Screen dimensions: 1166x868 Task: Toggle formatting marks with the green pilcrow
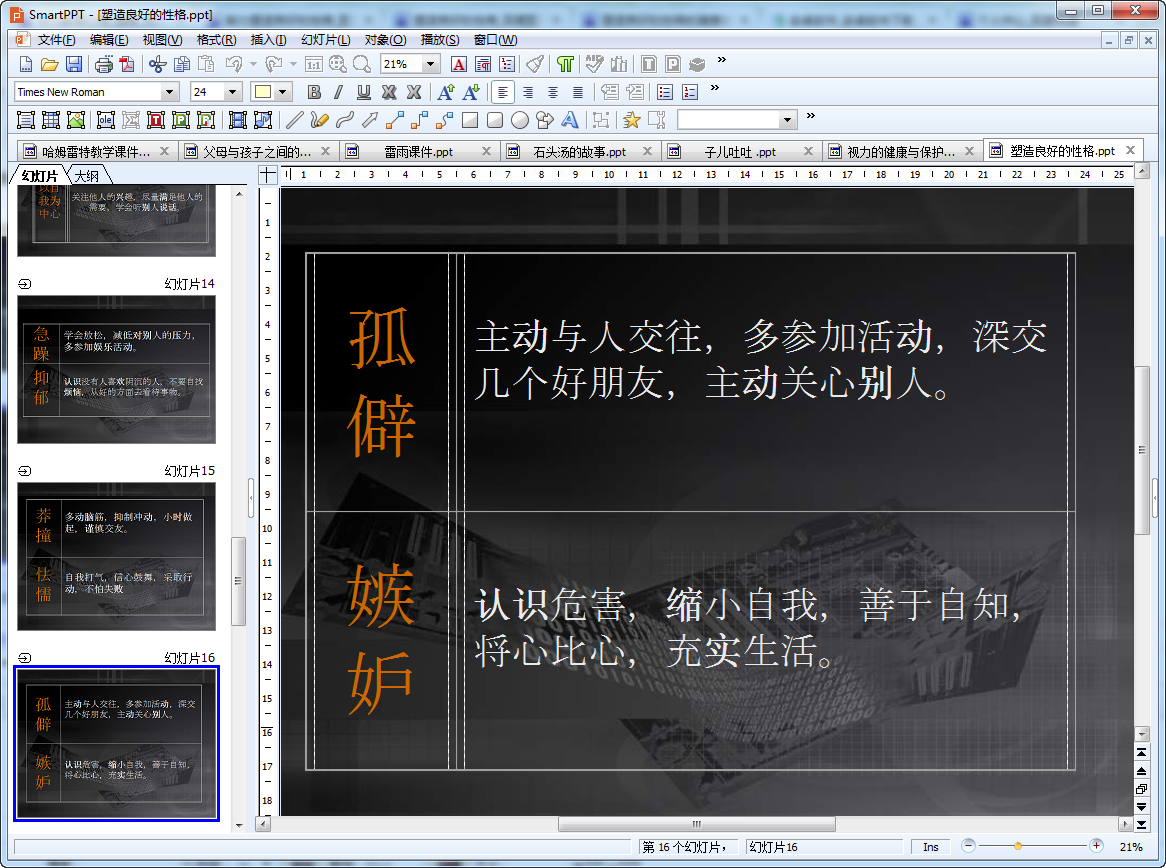point(564,65)
